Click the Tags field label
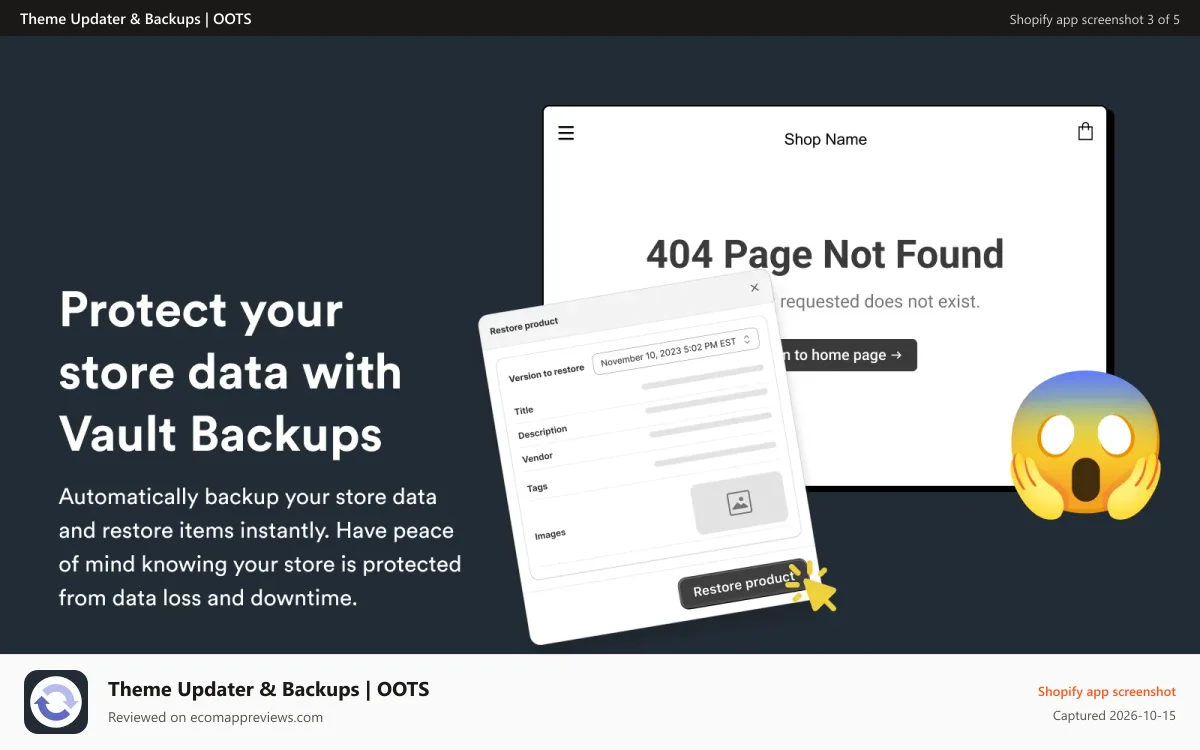The image size is (1200, 750). click(x=537, y=488)
